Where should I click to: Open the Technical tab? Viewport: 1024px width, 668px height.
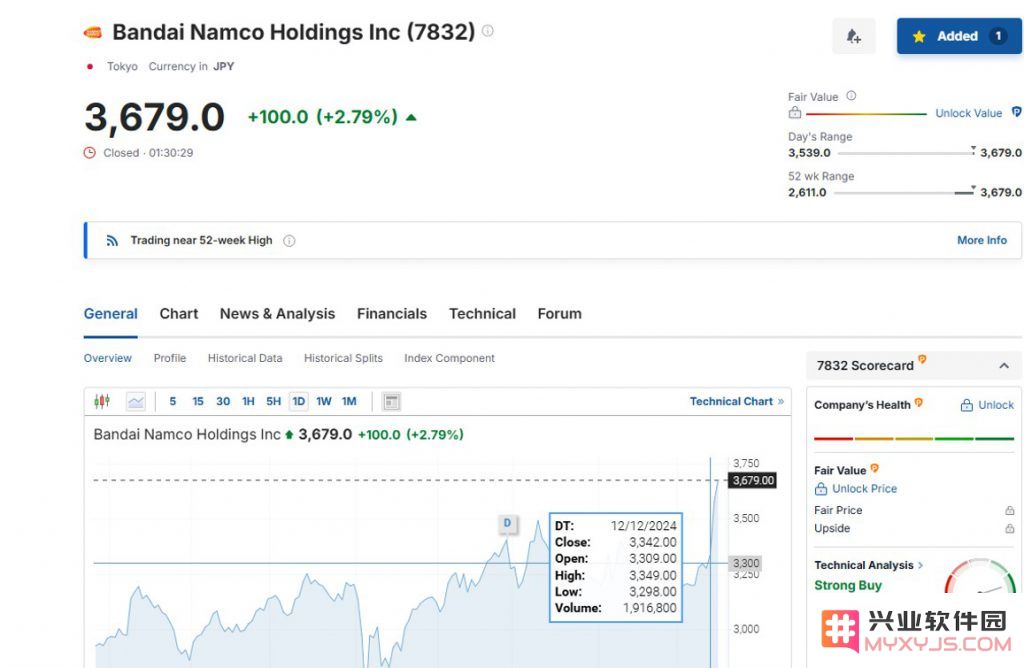pos(483,314)
